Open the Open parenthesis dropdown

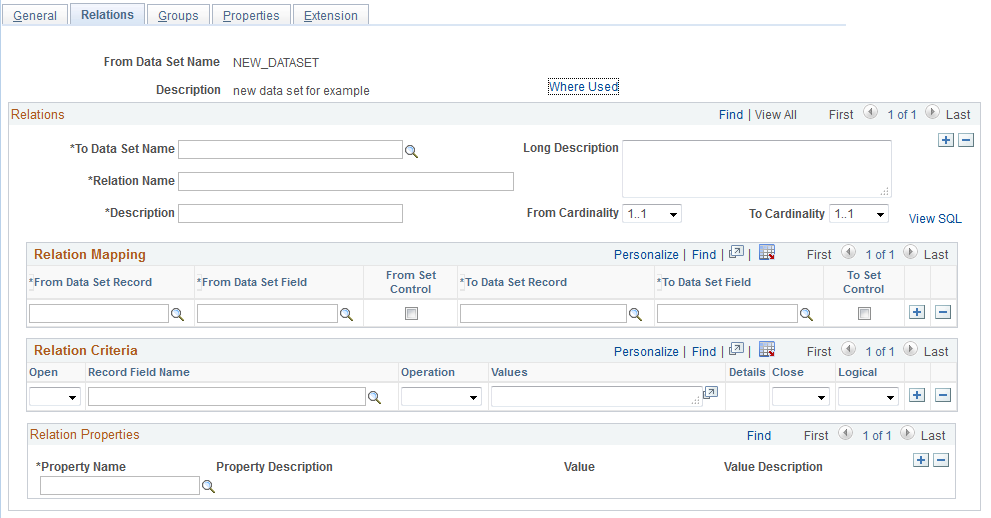[x=55, y=397]
